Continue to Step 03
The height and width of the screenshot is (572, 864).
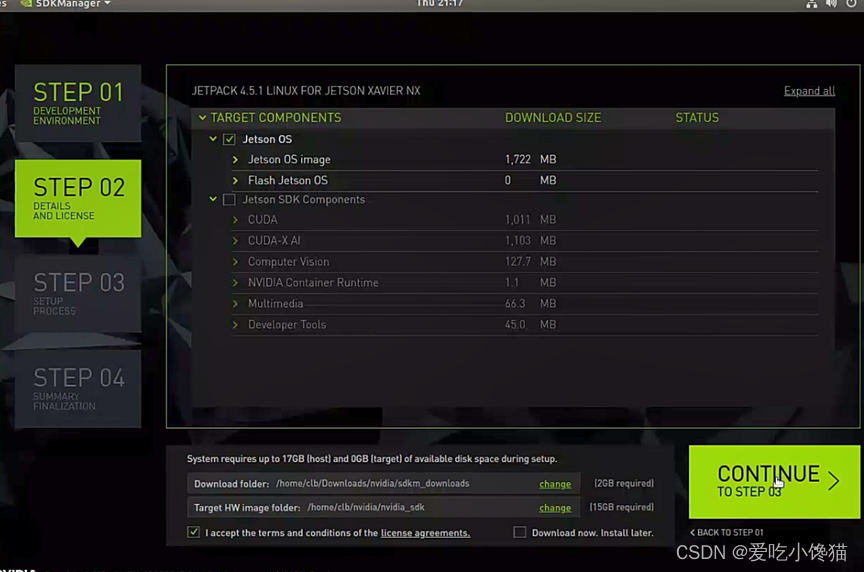pos(774,482)
